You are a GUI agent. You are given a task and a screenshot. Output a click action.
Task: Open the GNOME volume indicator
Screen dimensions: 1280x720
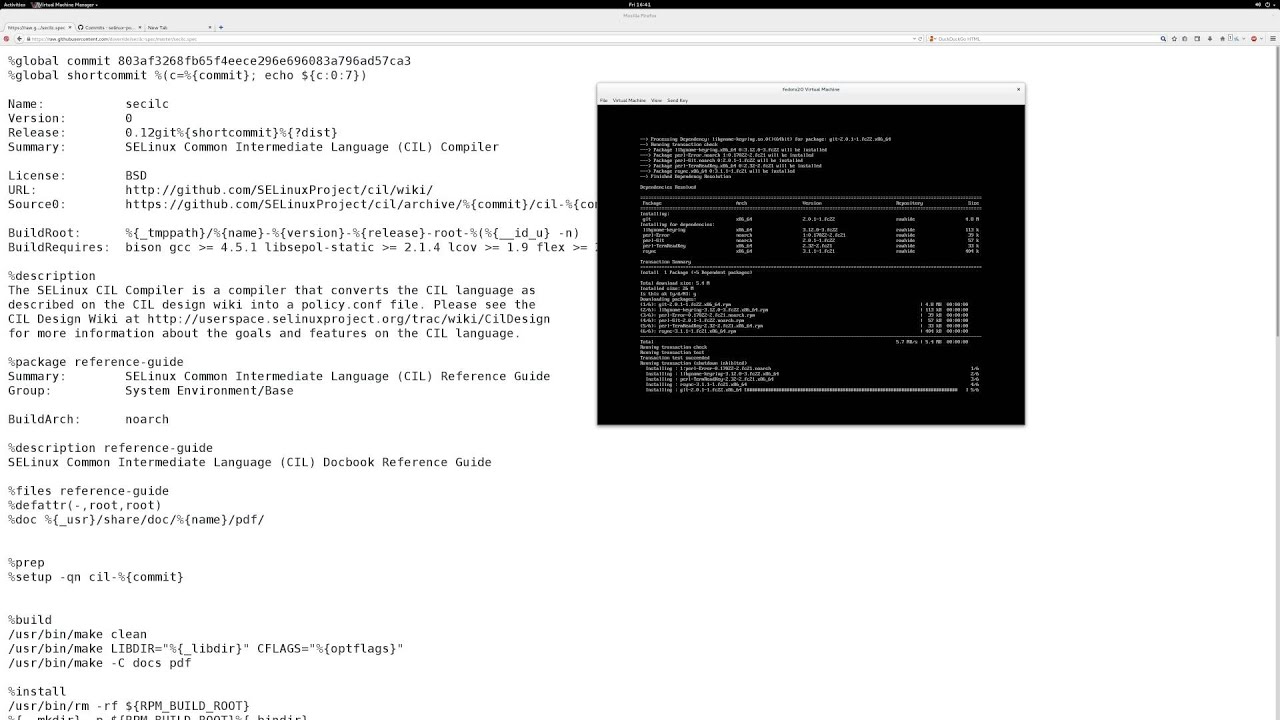[1258, 4]
